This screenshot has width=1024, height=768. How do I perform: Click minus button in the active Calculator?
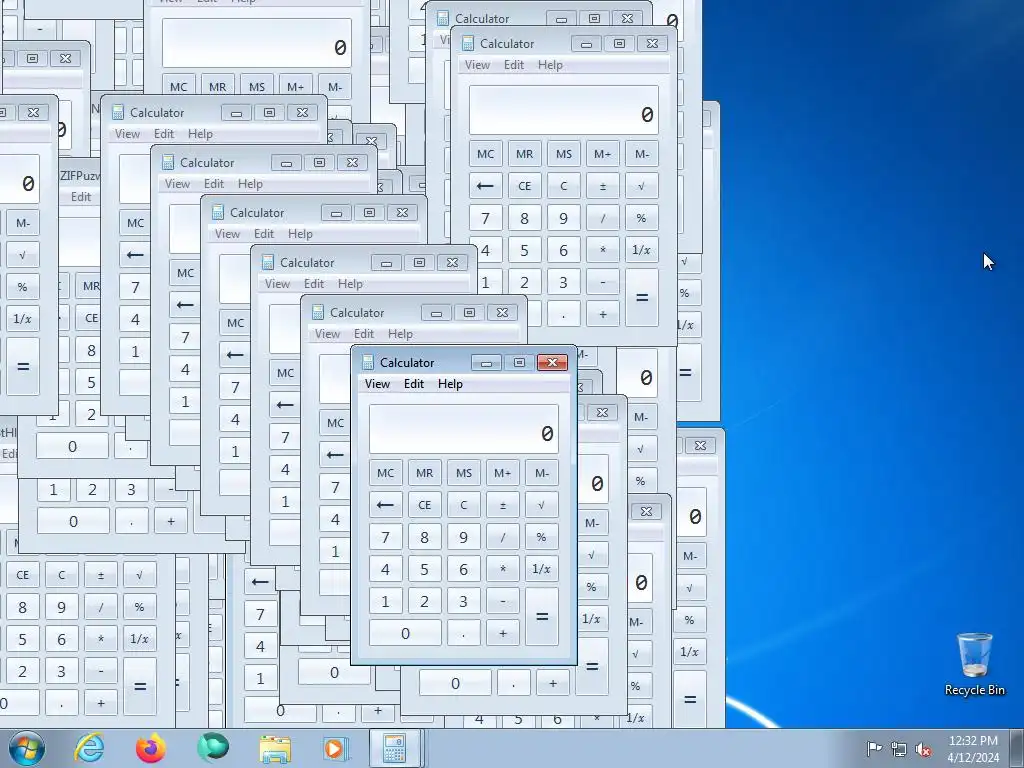tap(503, 601)
